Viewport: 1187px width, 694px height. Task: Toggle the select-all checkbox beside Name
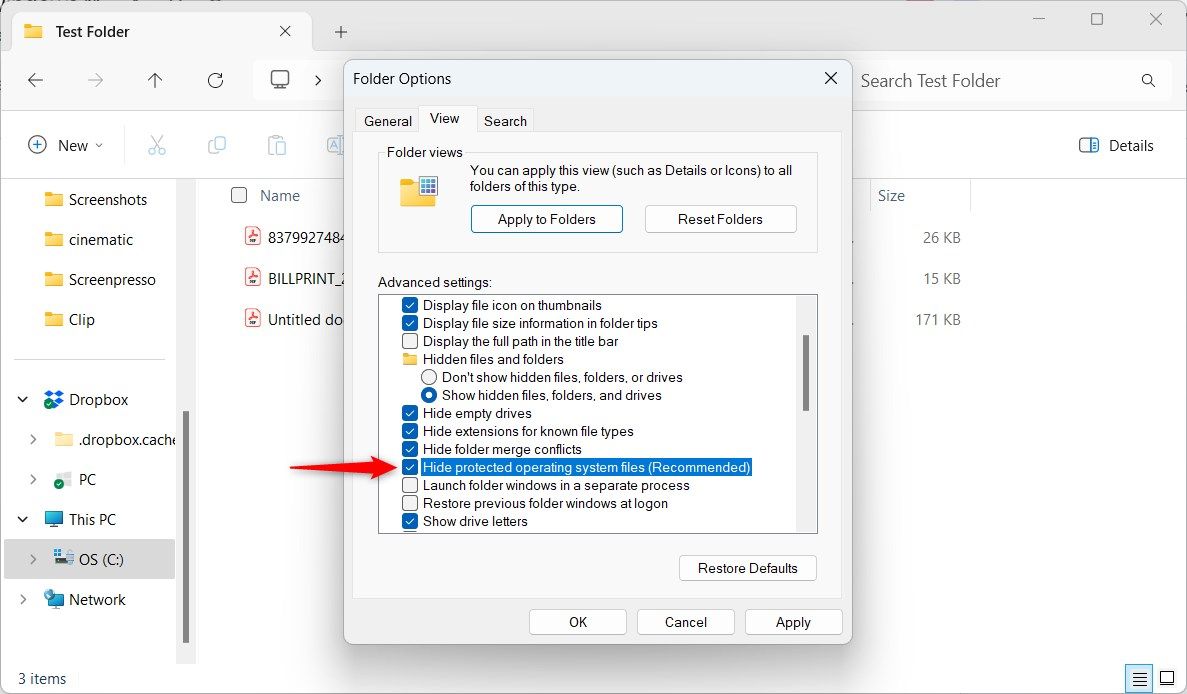(239, 195)
